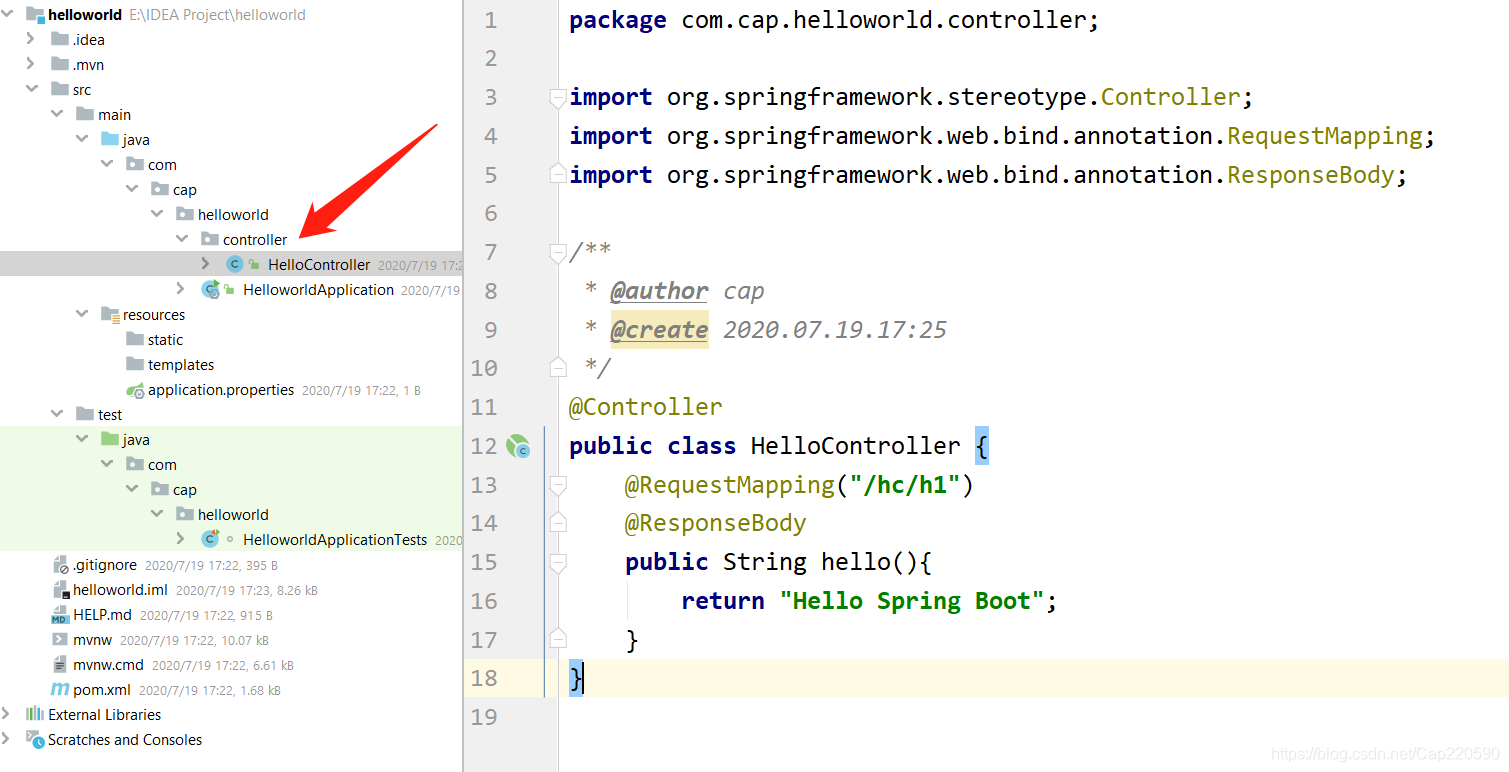The height and width of the screenshot is (772, 1509).
Task: Expand the .mvn folder
Action: 31,65
